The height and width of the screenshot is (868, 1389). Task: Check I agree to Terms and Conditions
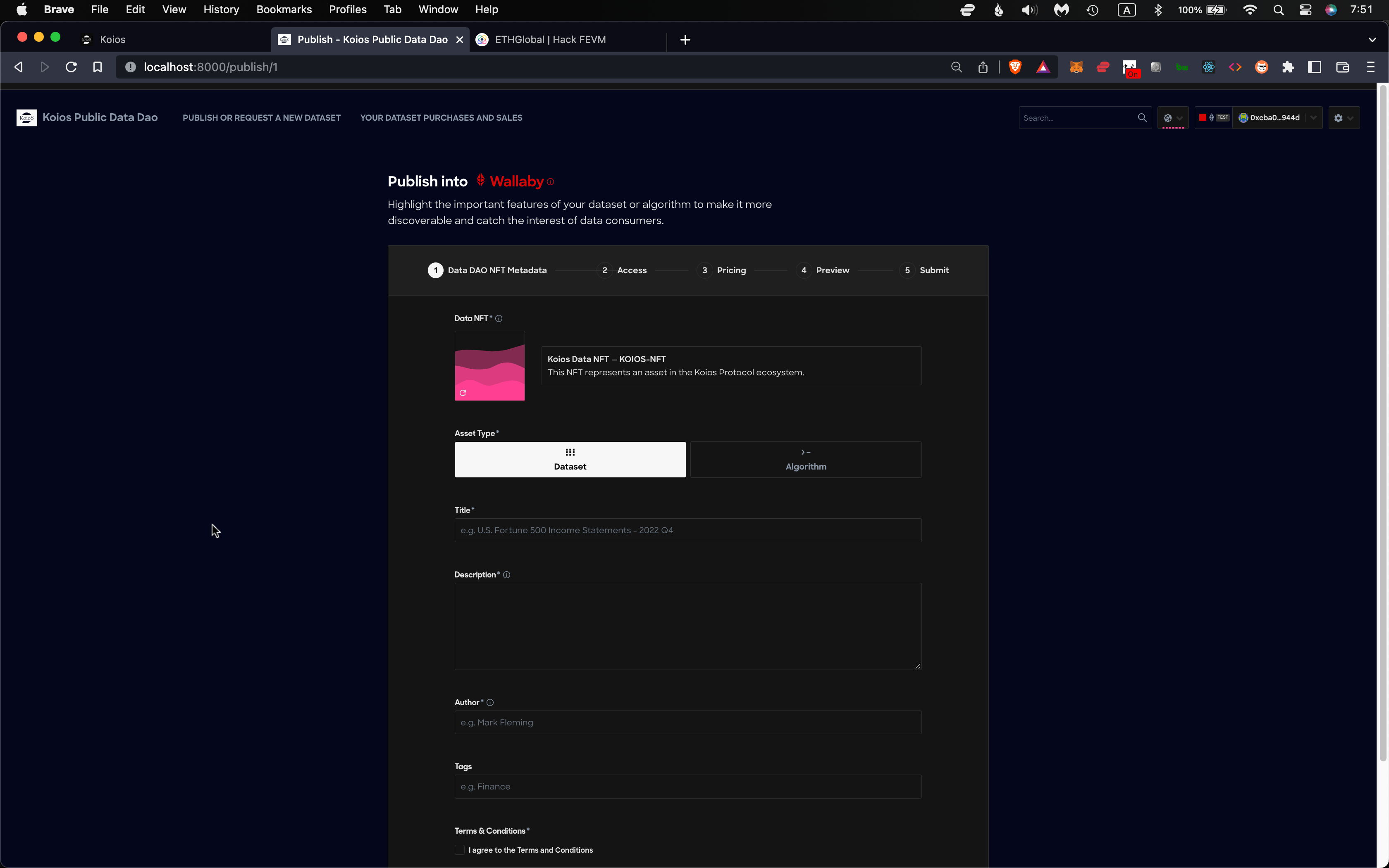tap(459, 850)
